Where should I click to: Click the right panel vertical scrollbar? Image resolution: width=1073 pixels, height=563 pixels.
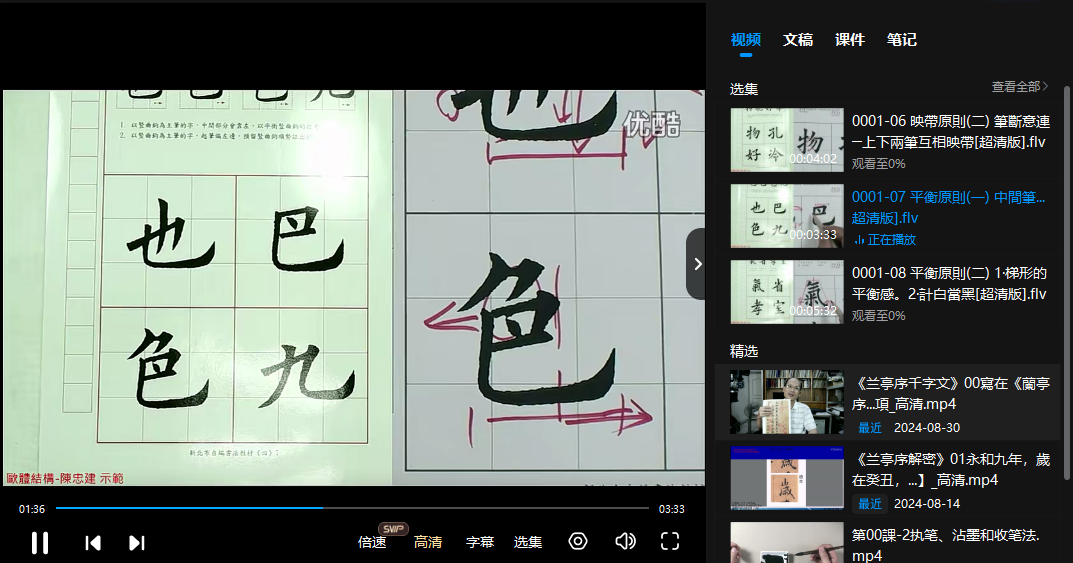coord(1066,282)
